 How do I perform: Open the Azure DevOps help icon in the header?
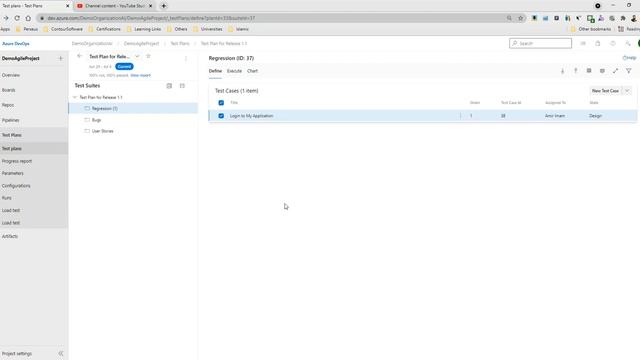(x=613, y=43)
